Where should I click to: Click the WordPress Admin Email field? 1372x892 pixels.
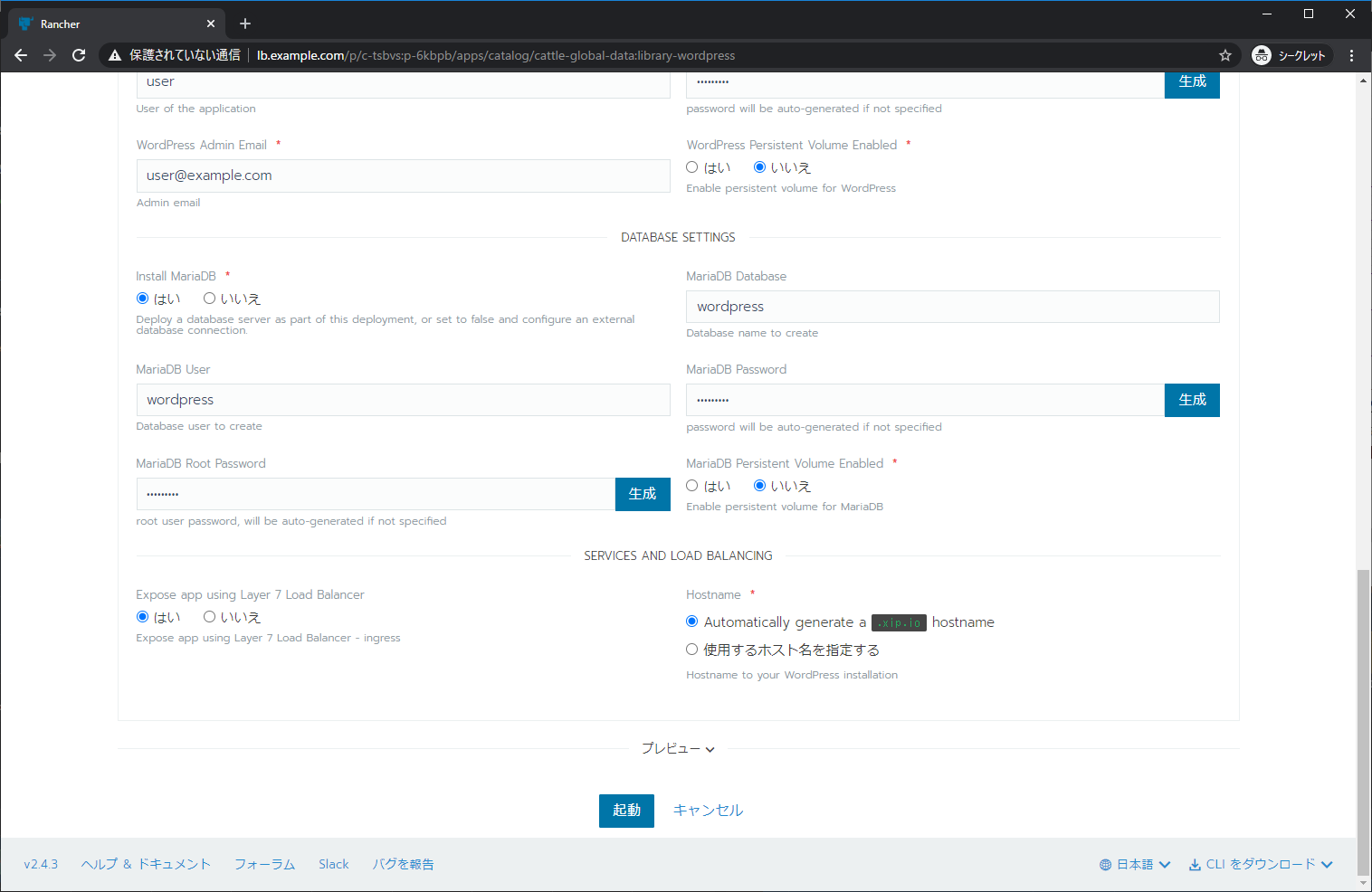coord(403,176)
